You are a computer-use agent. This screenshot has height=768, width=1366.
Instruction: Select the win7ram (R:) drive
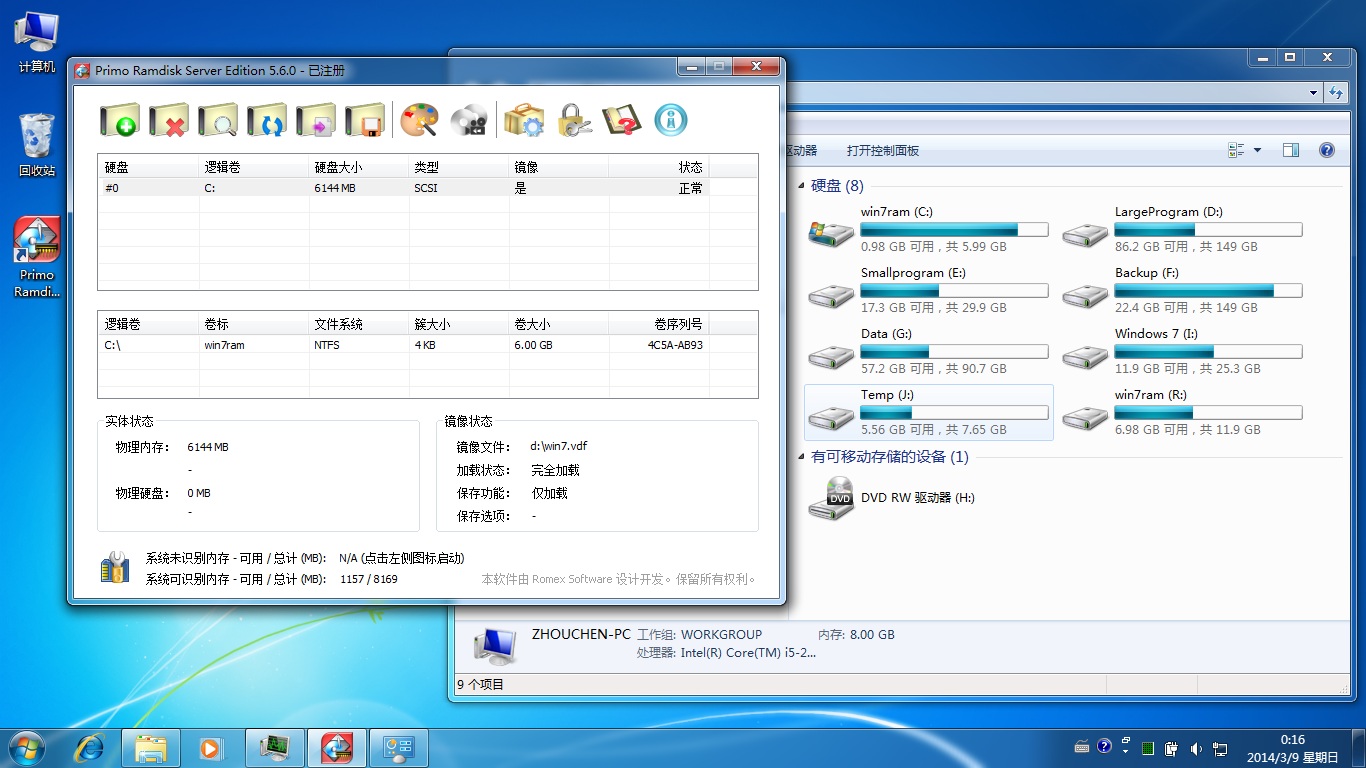point(1182,412)
